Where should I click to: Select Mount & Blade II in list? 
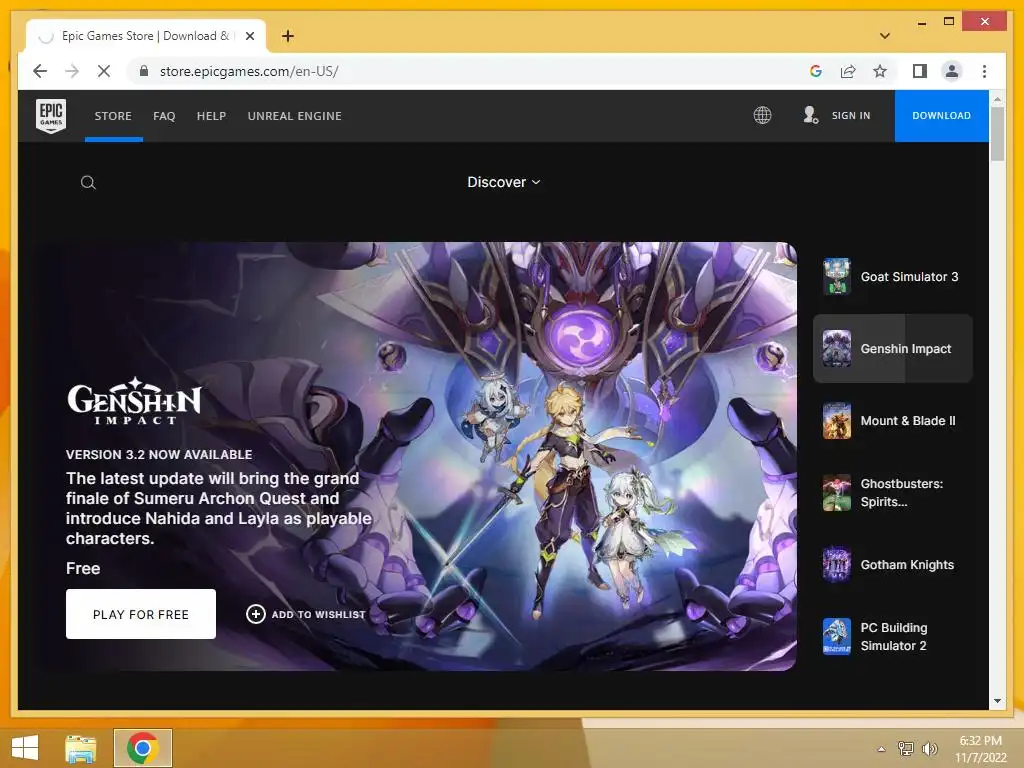click(892, 421)
